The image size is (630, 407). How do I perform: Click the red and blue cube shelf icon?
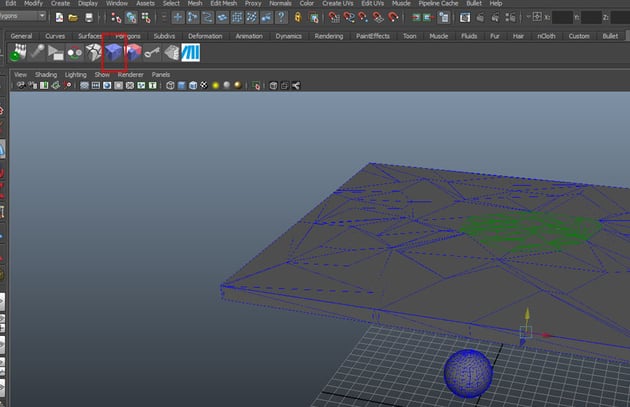tap(133, 54)
